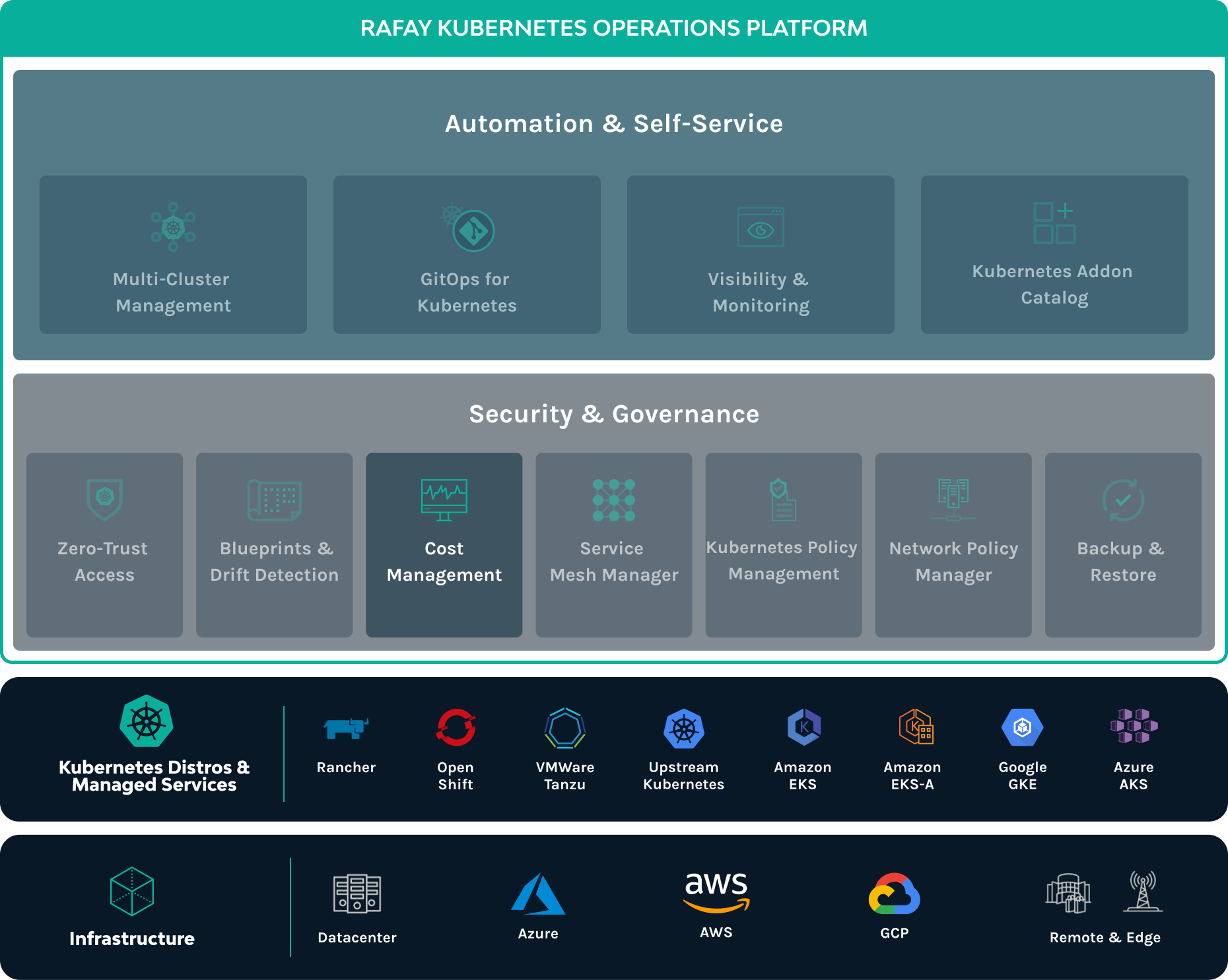
Task: Click the Service Mesh Manager icon
Action: coord(614,500)
